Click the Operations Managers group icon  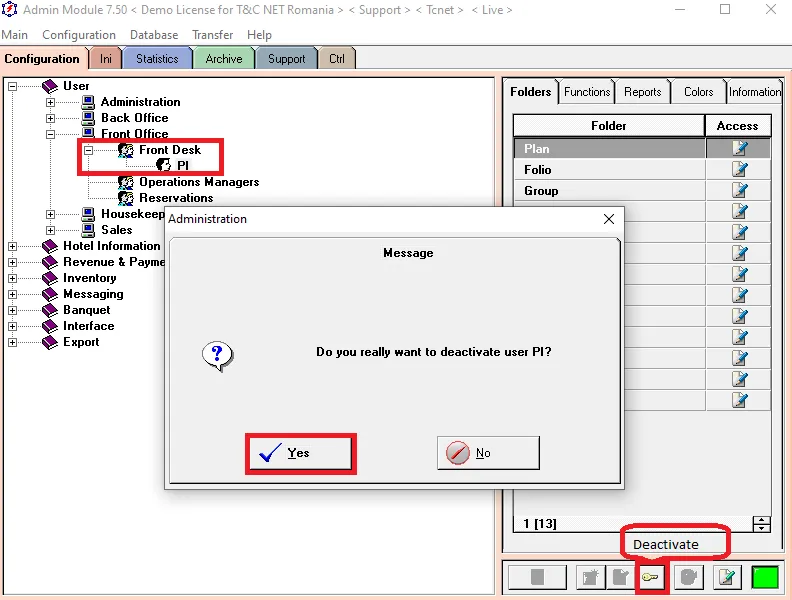[126, 182]
